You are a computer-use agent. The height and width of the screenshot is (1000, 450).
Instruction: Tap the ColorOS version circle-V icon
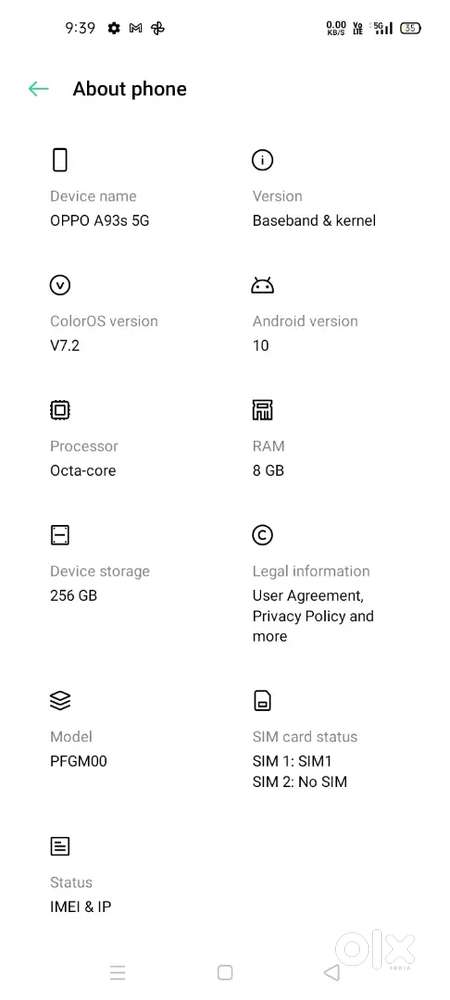[x=59, y=285]
